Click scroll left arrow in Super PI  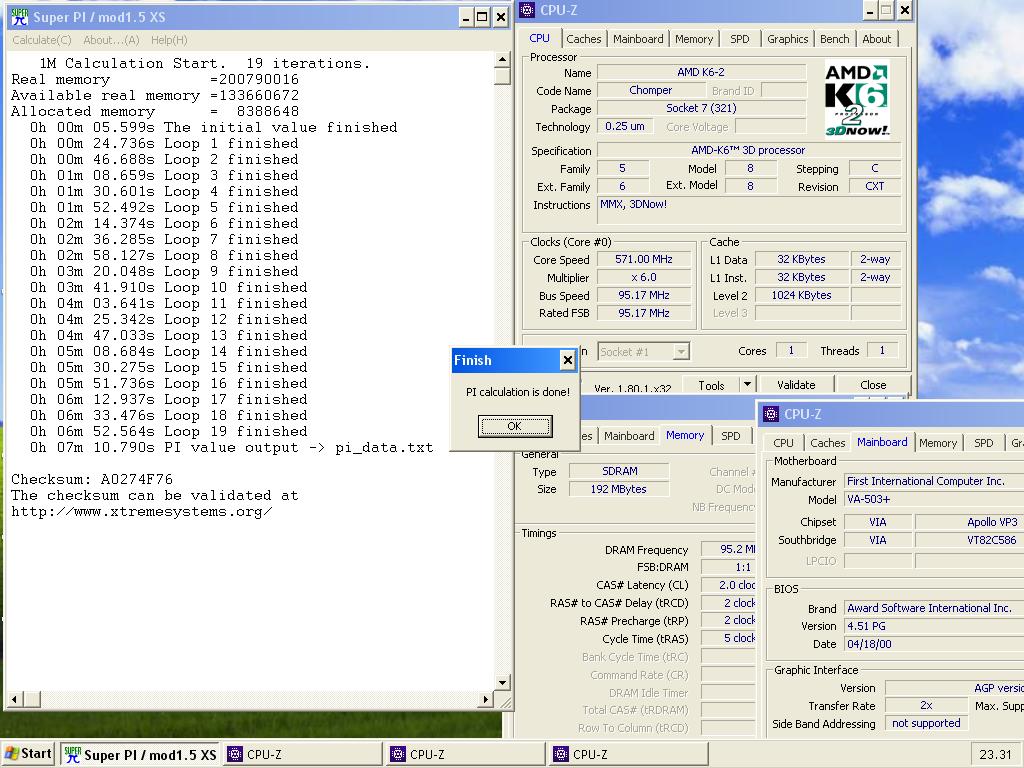click(14, 699)
